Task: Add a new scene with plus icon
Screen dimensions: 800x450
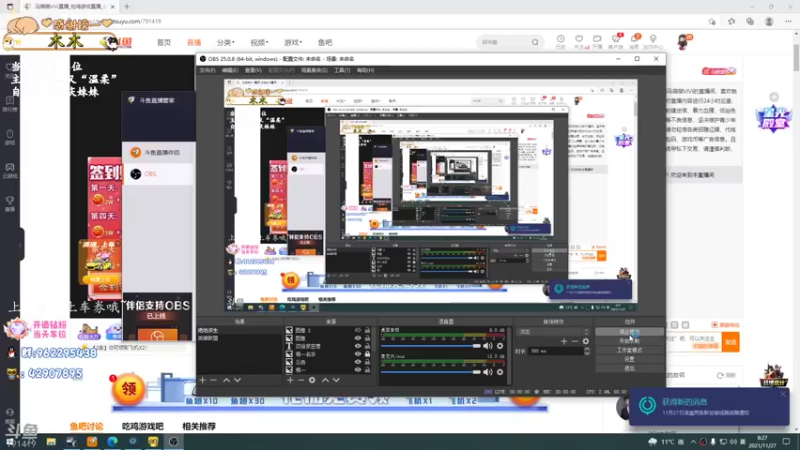Action: tap(203, 380)
